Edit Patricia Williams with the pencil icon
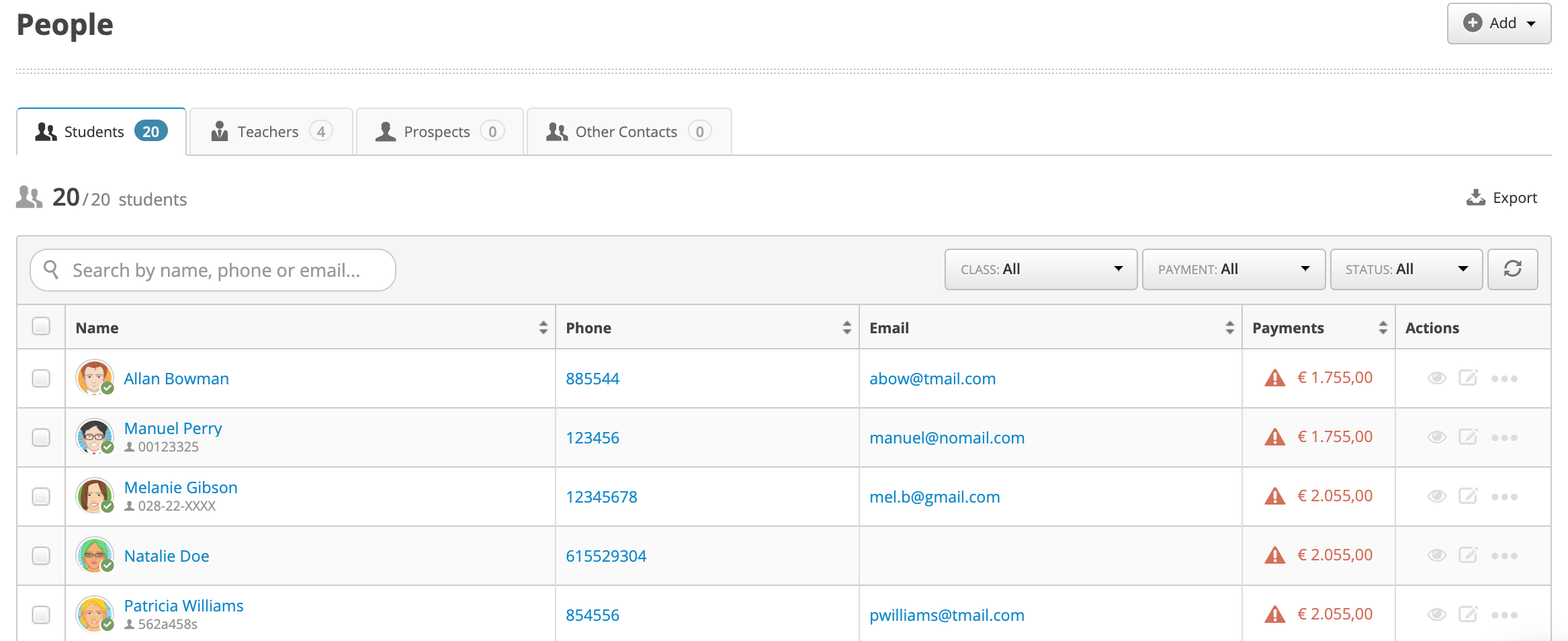 (1468, 615)
